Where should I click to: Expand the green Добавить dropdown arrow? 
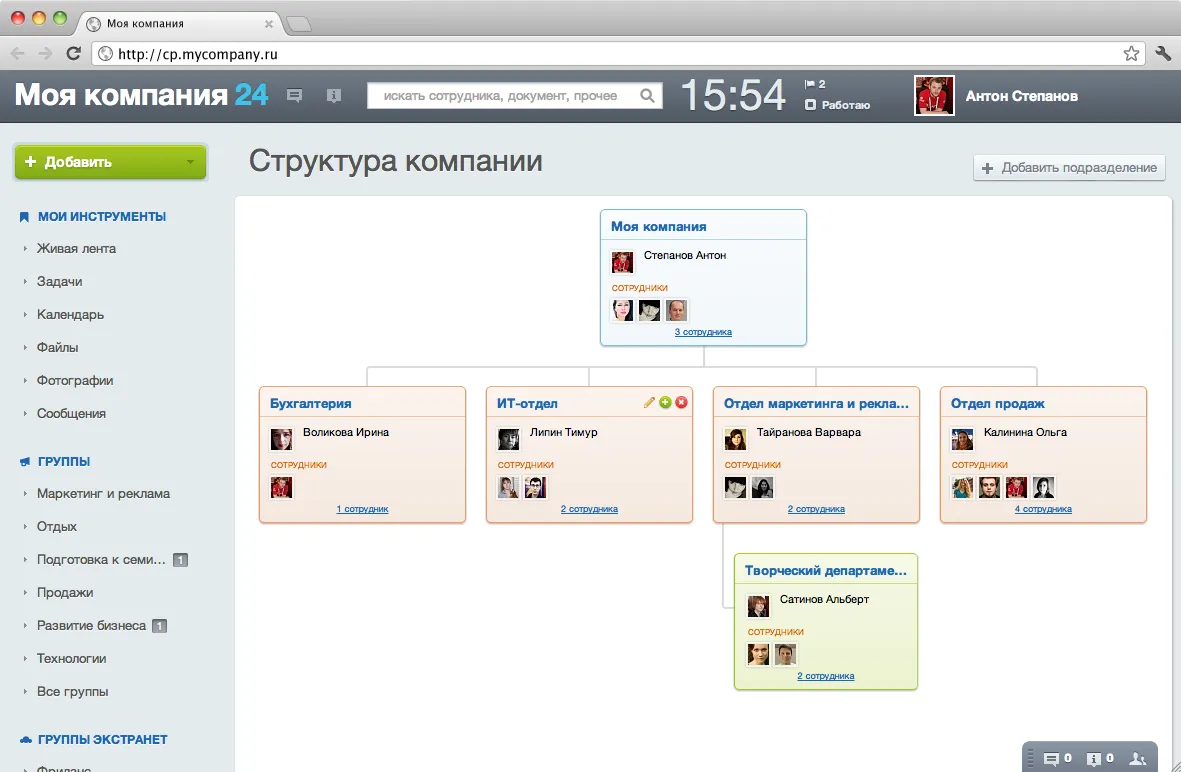coord(190,162)
